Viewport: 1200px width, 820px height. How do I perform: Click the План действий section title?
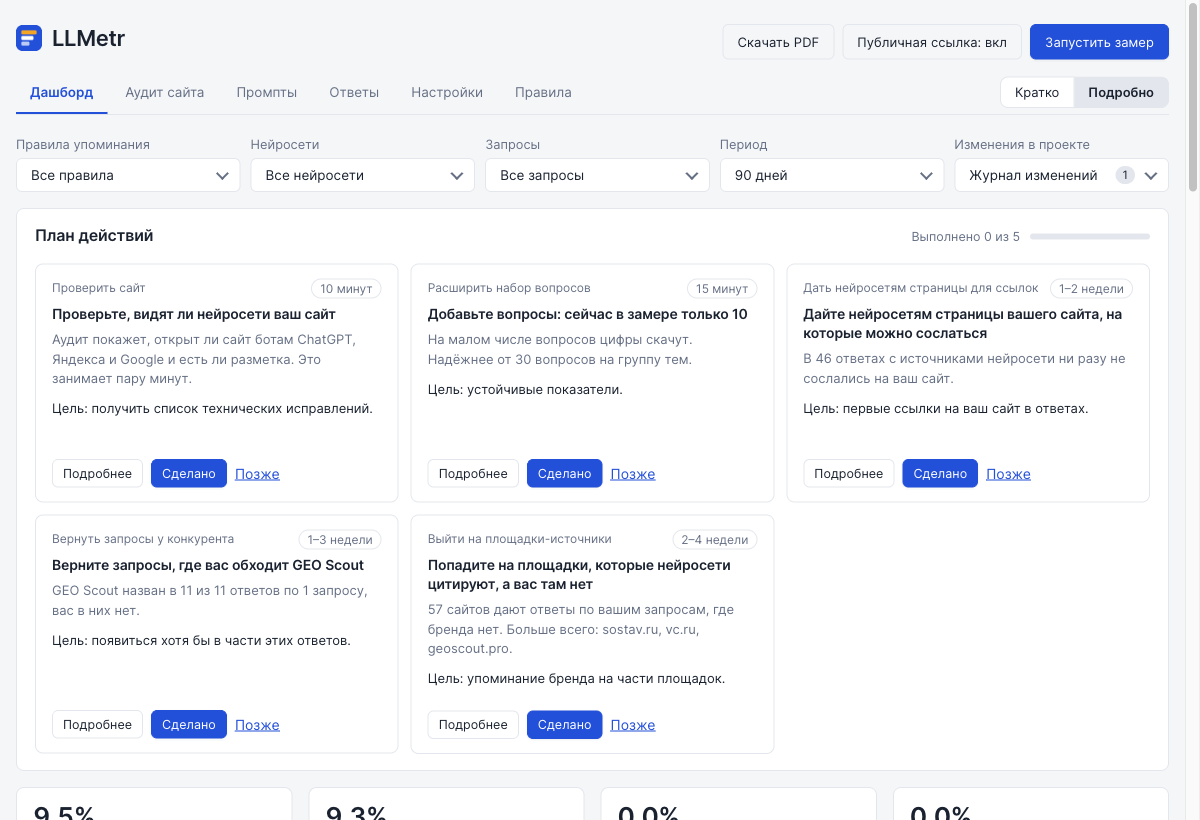coord(94,236)
